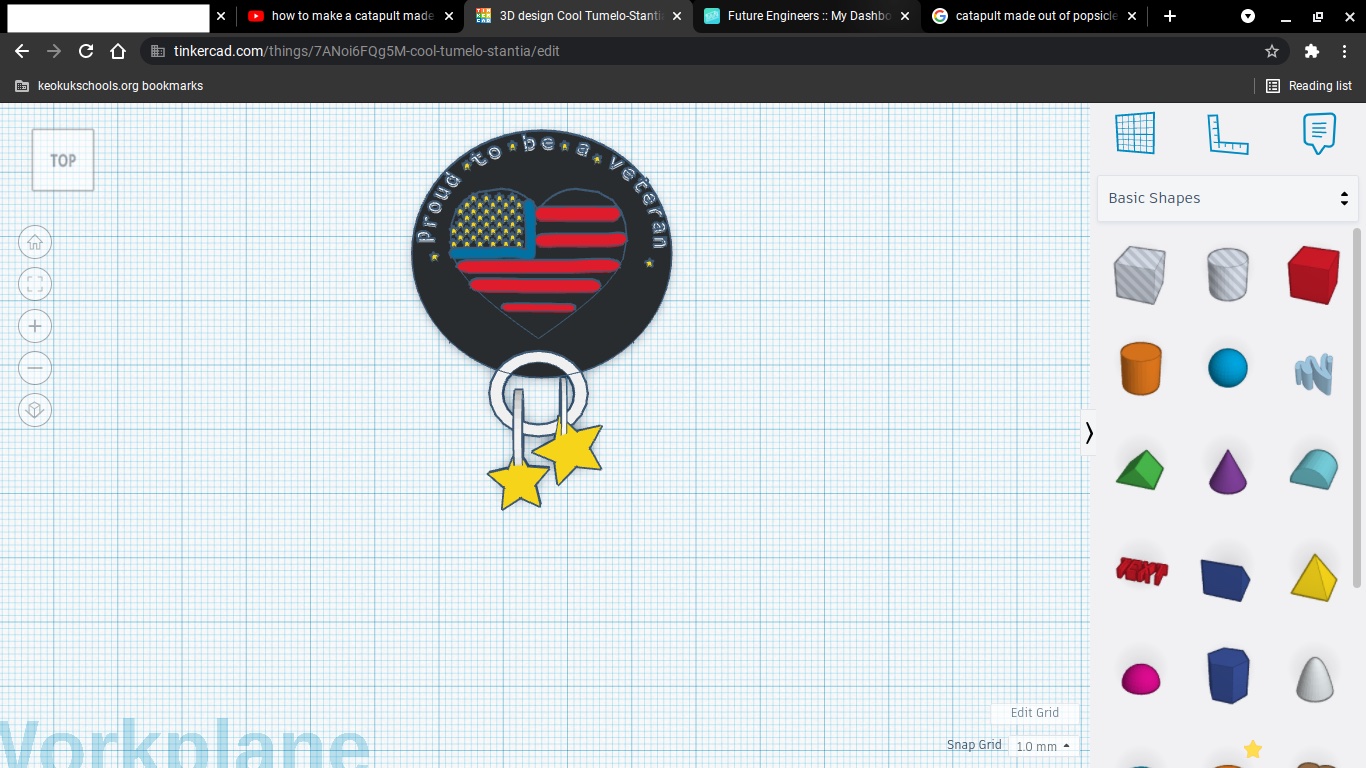Switch to orthographic view cube icon

pos(35,410)
